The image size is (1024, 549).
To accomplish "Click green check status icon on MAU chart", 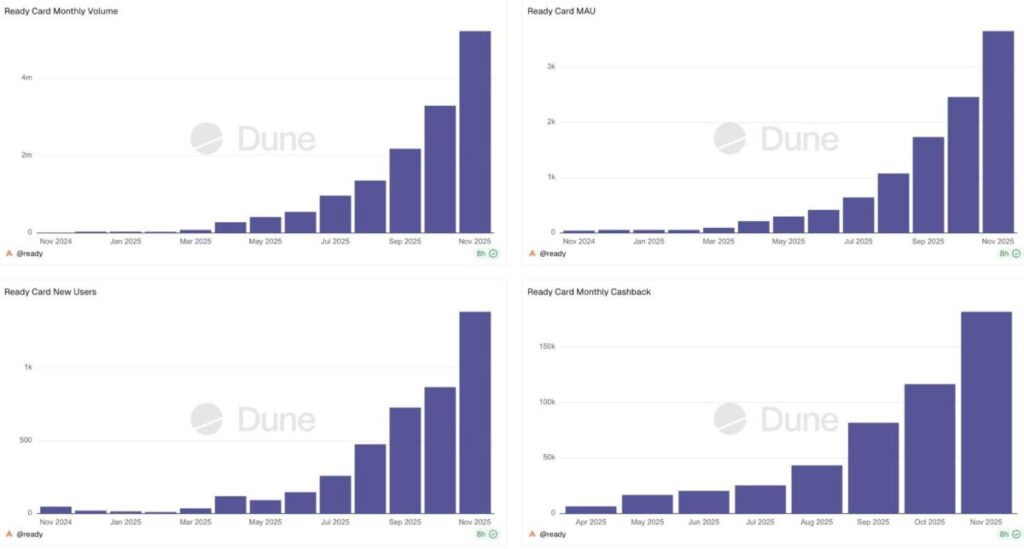I will coord(1016,253).
